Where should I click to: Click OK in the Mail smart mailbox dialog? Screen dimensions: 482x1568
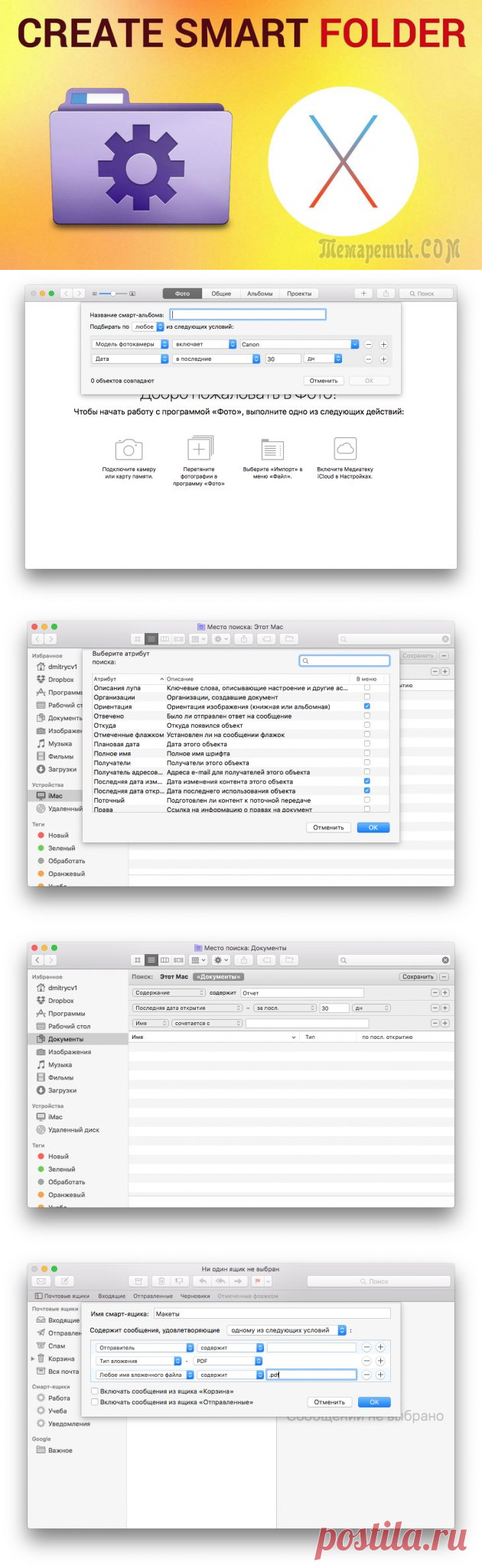(374, 1403)
